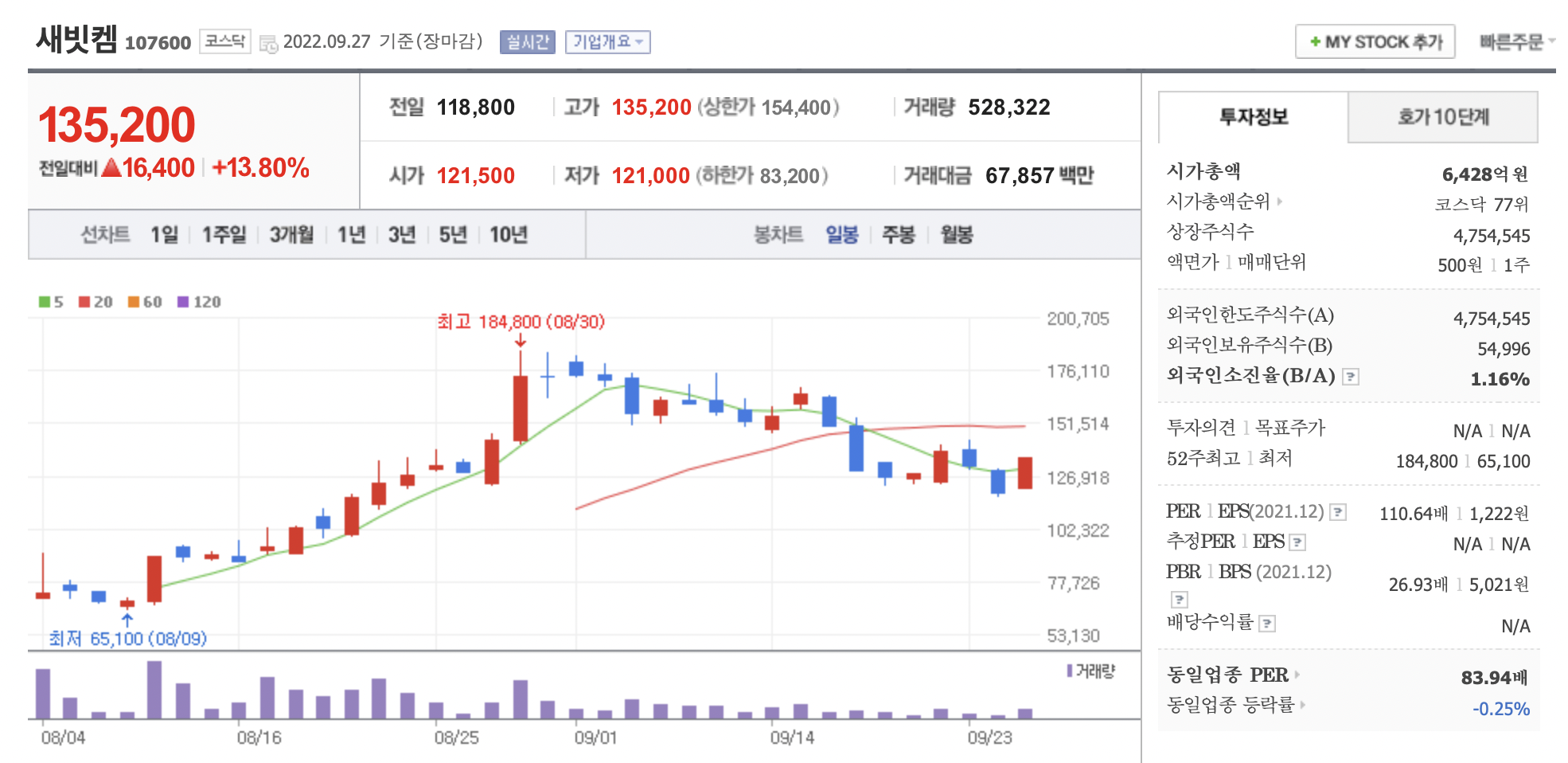
Task: Click the 동일업종 PER value 83.94배
Action: [1494, 678]
